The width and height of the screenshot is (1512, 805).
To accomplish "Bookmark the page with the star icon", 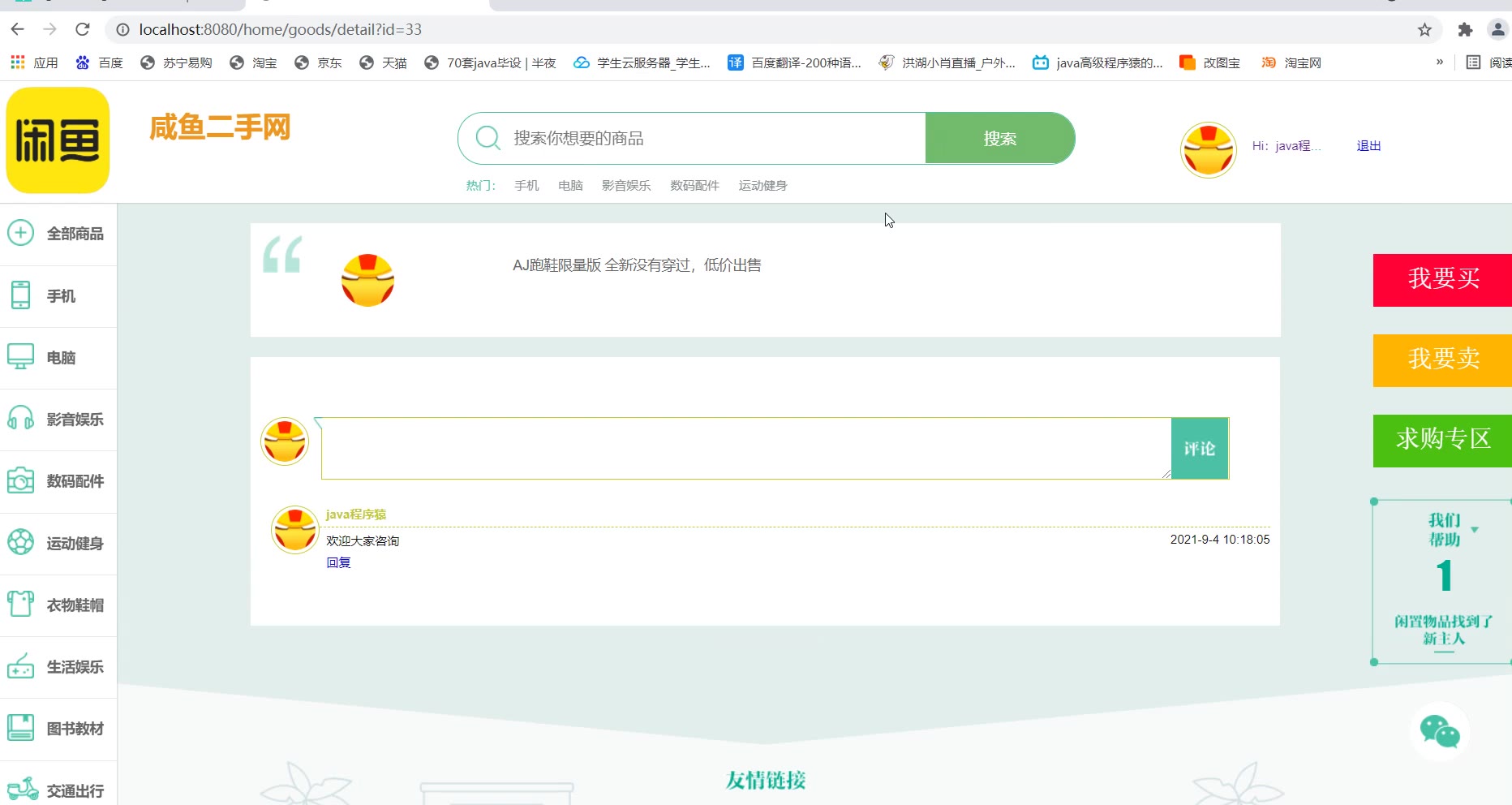I will click(1424, 30).
